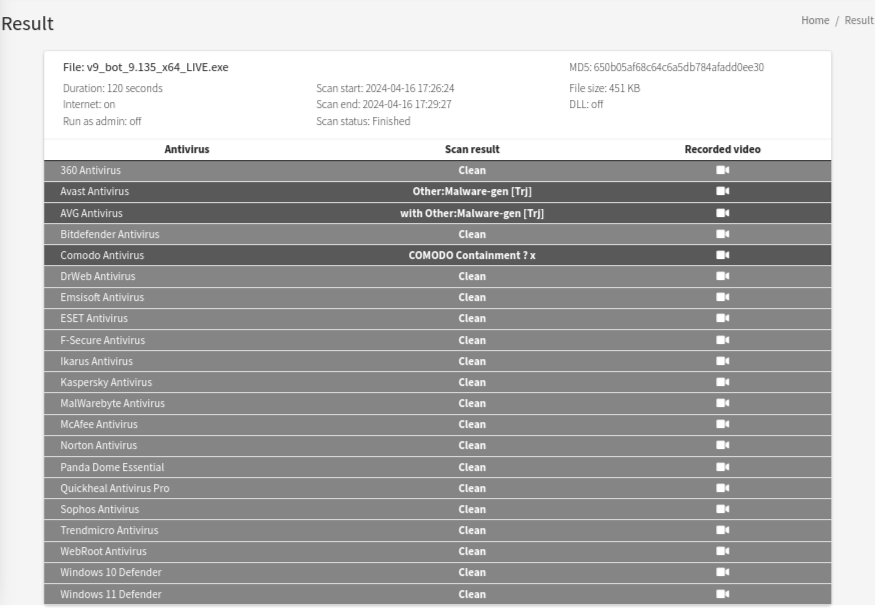Play MalWarebyte Antivirus recorded video
The width and height of the screenshot is (875, 608).
point(723,403)
